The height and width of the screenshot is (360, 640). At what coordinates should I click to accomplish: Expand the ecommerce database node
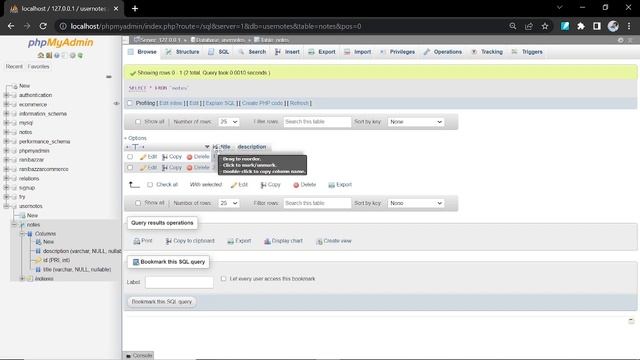[x=6, y=104]
